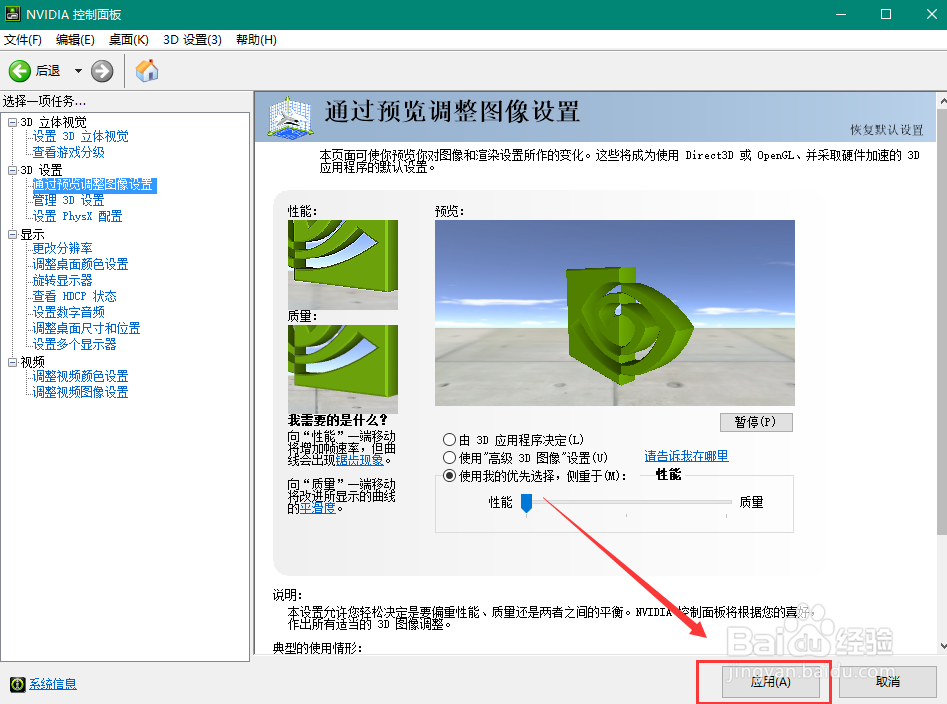Click the NVIDIA title bar icon
The height and width of the screenshot is (704, 947).
click(x=13, y=14)
